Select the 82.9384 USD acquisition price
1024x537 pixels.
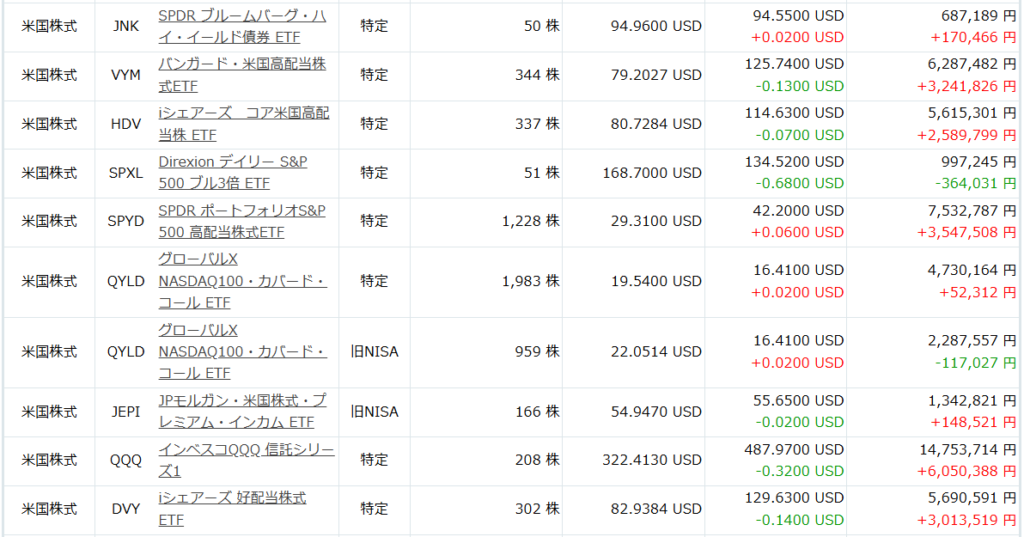[656, 509]
